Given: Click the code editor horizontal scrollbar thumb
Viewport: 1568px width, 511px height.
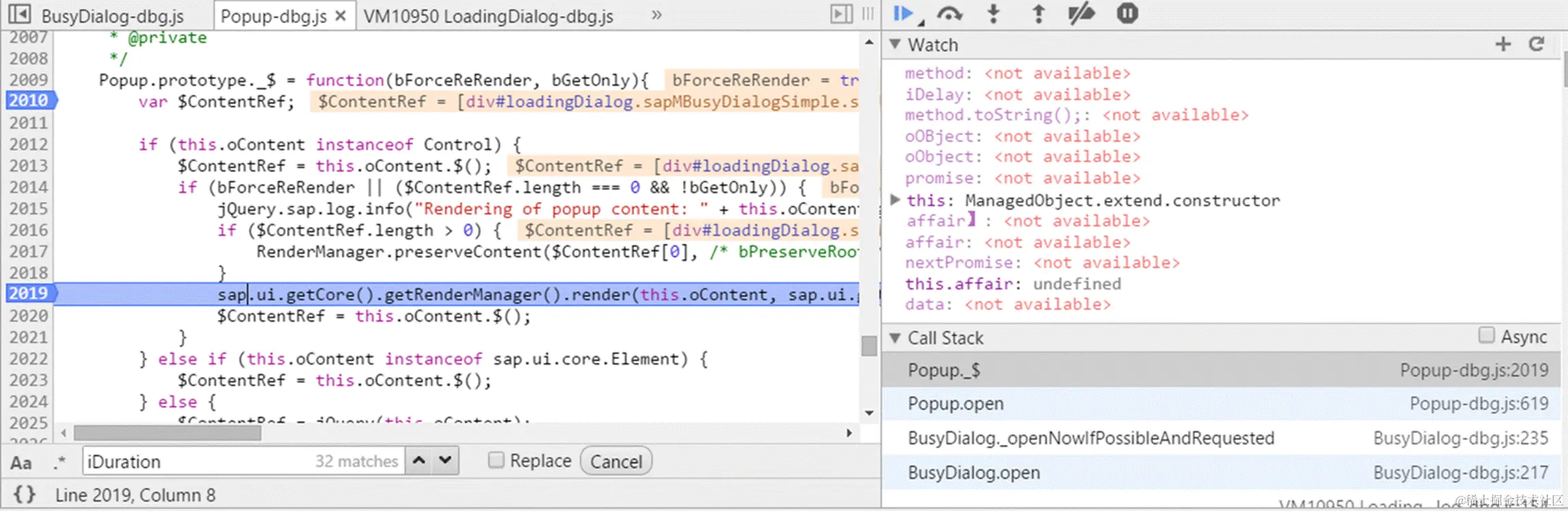Looking at the screenshot, I should 167,433.
